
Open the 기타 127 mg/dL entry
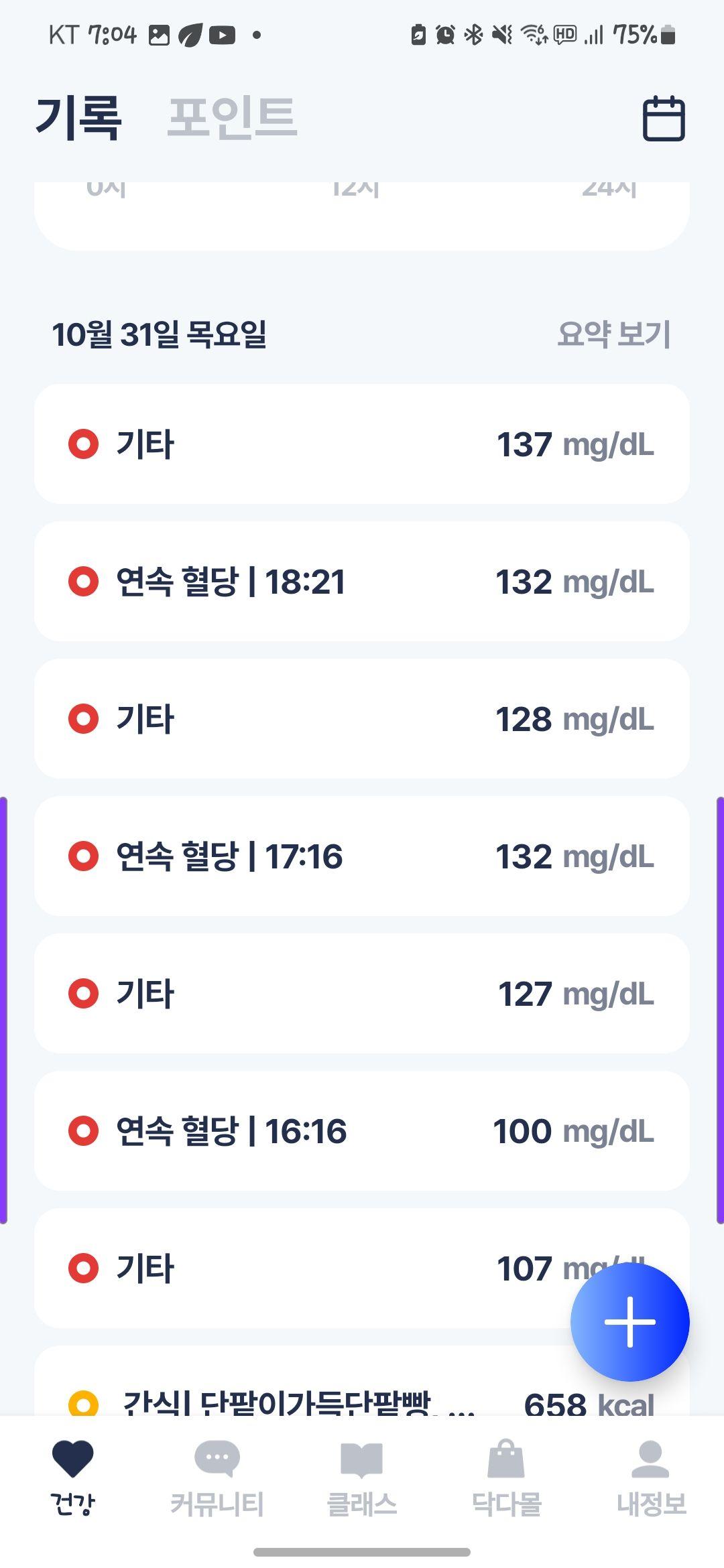362,993
